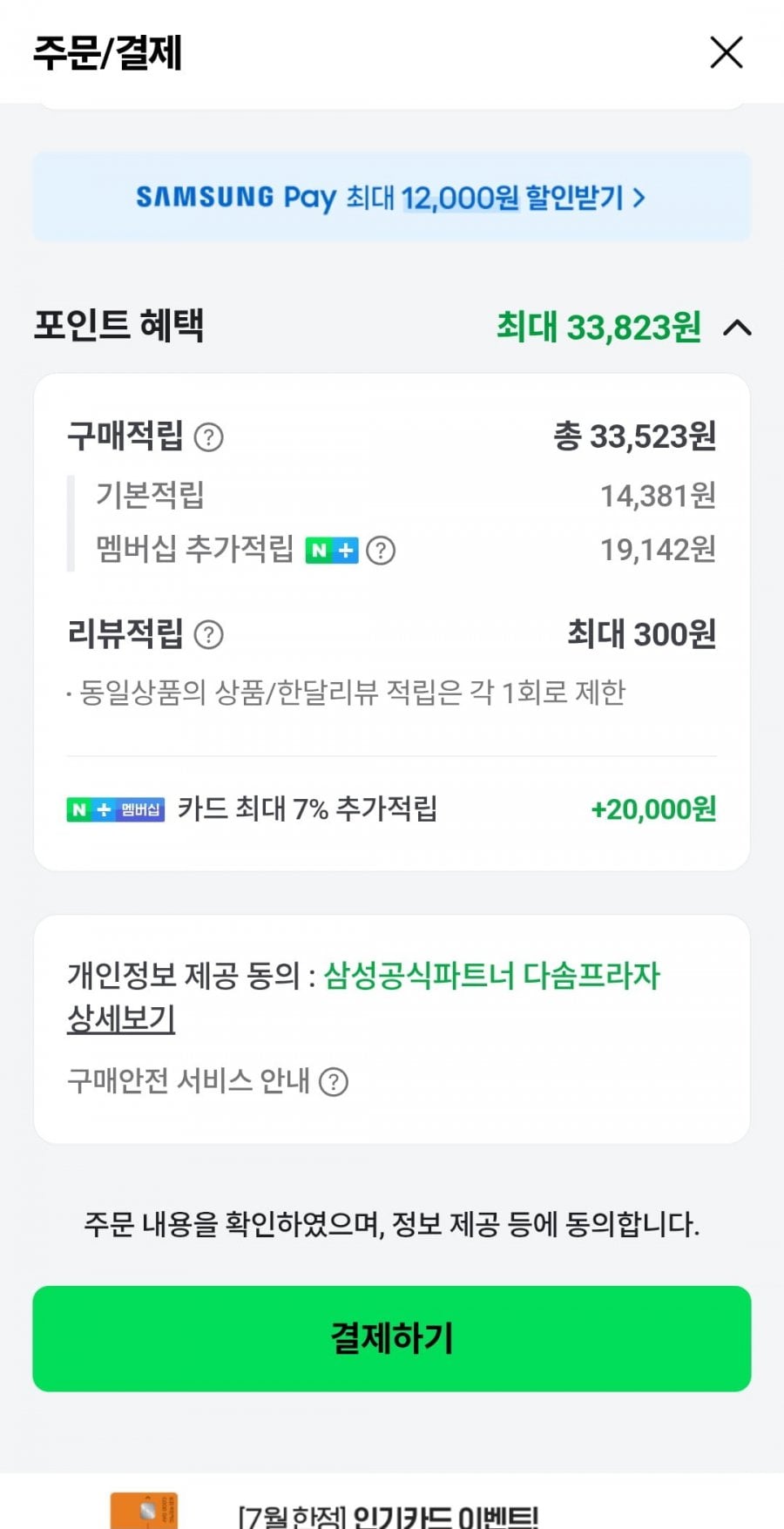Screen dimensions: 784x1529
Task: Tap 최대 33,823원 points summary
Action: coord(598,328)
